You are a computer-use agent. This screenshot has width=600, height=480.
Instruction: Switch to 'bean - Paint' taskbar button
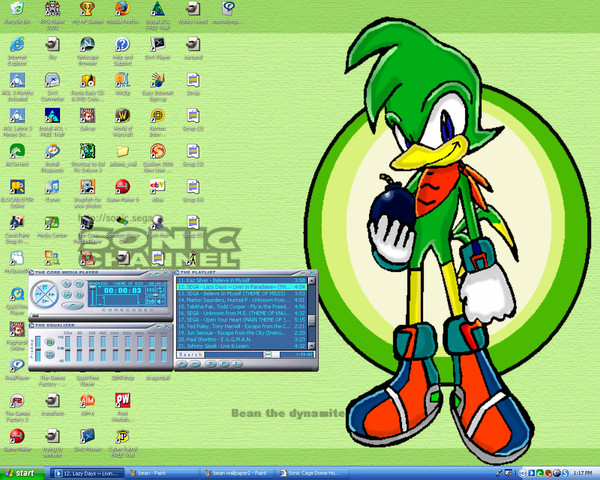(163, 473)
